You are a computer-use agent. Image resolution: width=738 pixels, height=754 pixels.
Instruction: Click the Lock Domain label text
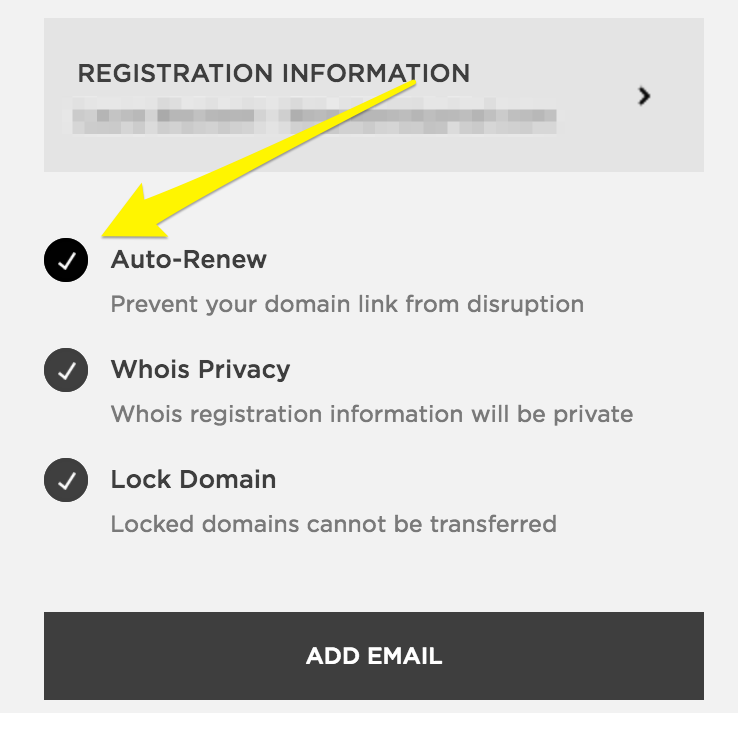[x=193, y=480]
